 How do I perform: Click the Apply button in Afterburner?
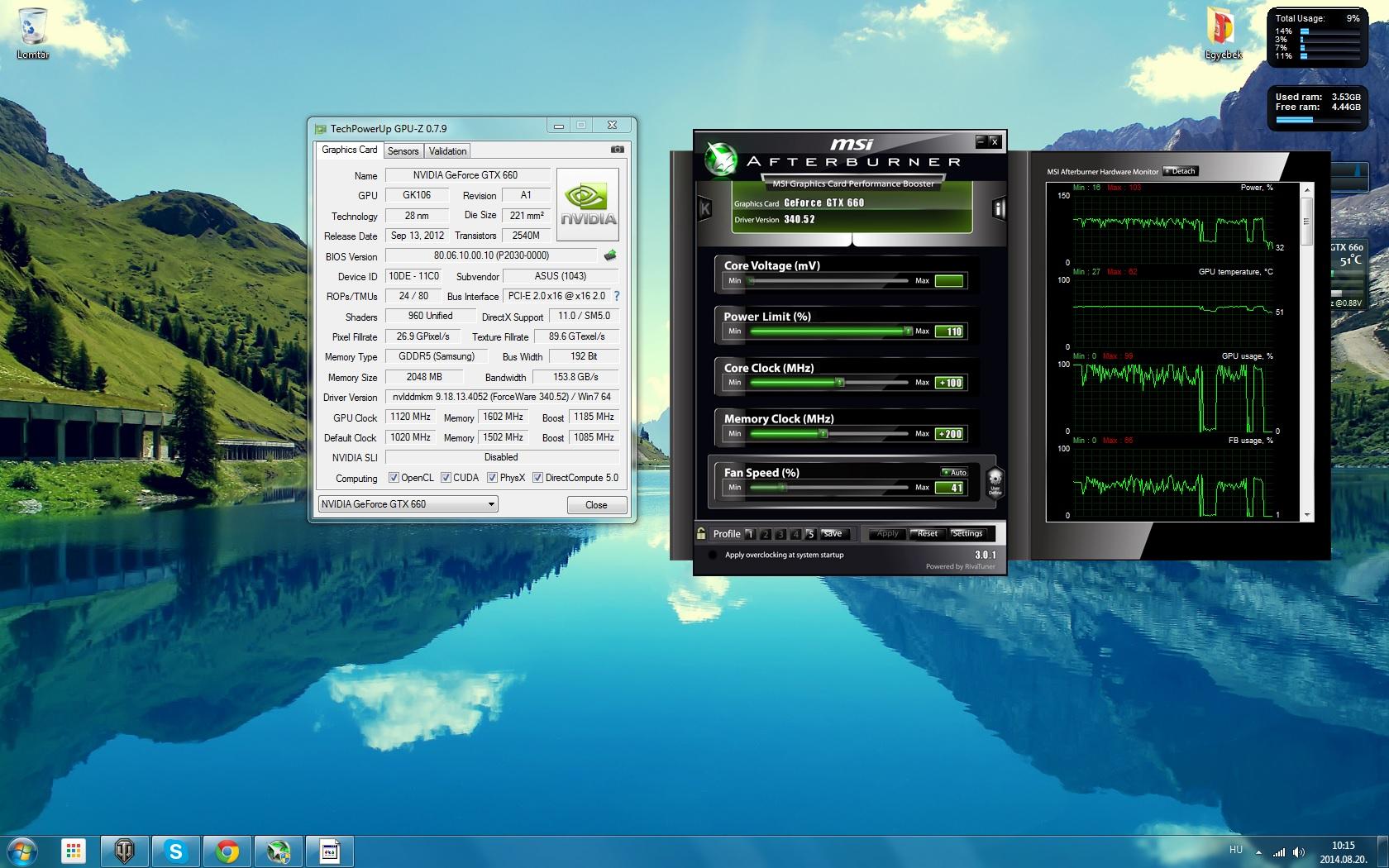click(887, 534)
